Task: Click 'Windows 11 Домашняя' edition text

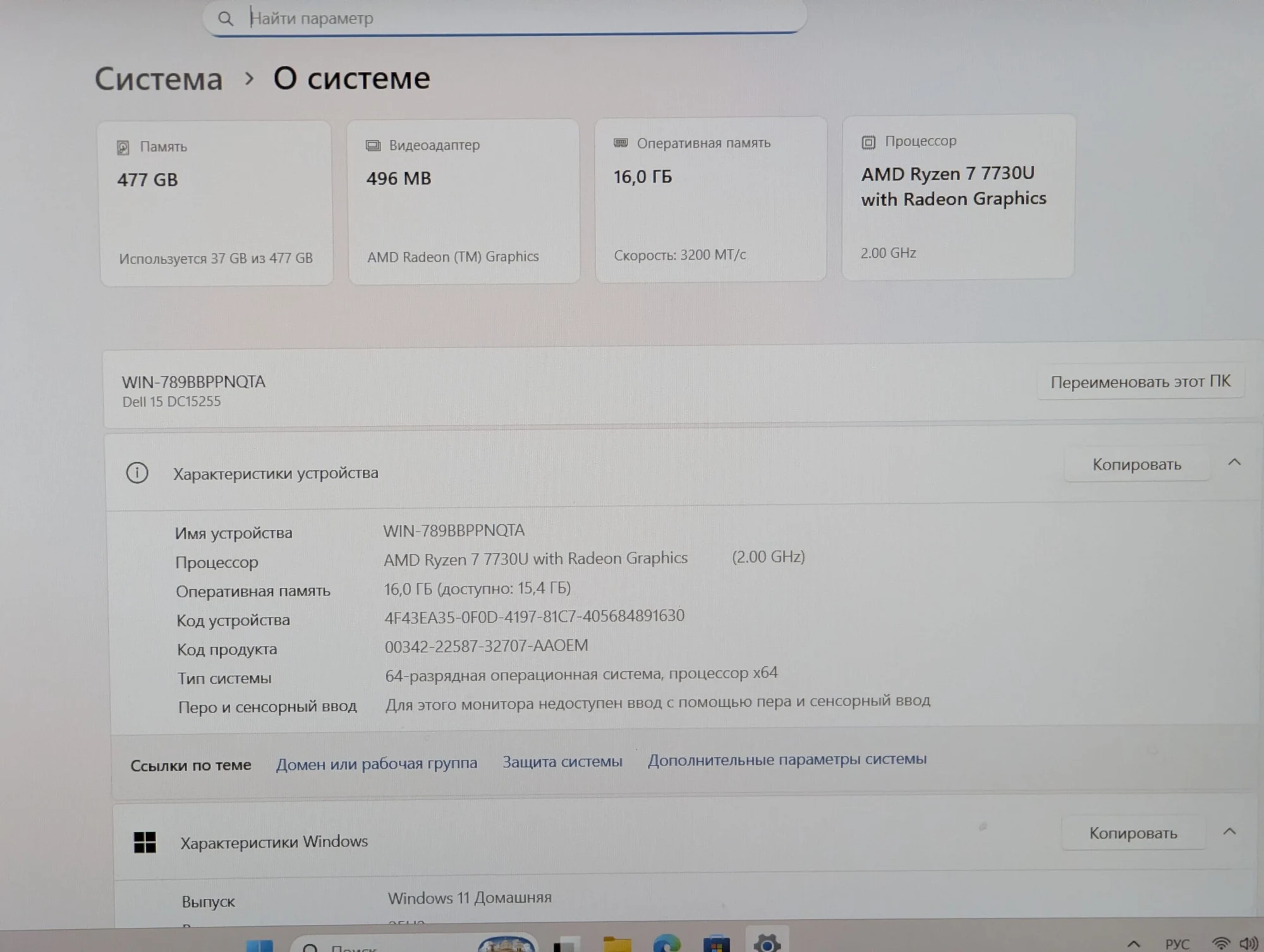Action: (470, 898)
